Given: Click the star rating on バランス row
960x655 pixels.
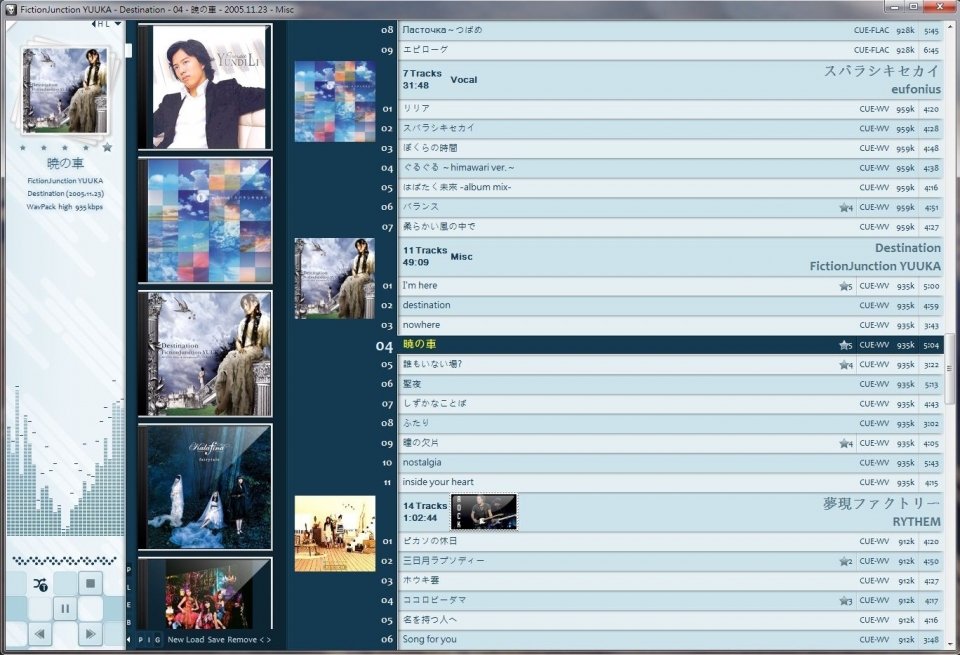Looking at the screenshot, I should pos(846,208).
